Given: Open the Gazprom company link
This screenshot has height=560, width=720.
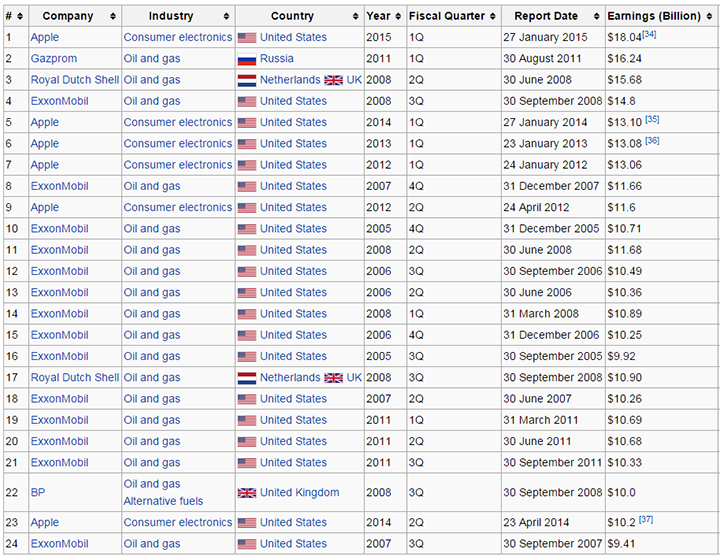Looking at the screenshot, I should (52, 59).
